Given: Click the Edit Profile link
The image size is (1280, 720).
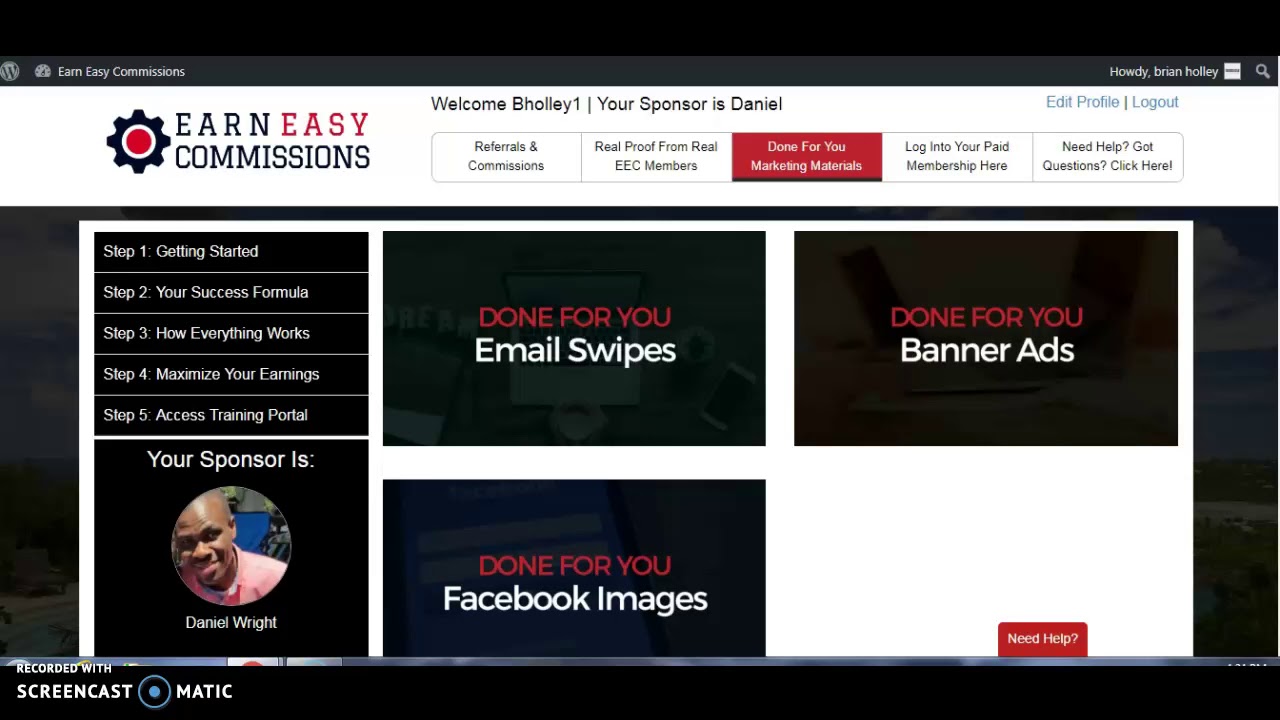Looking at the screenshot, I should (x=1082, y=102).
